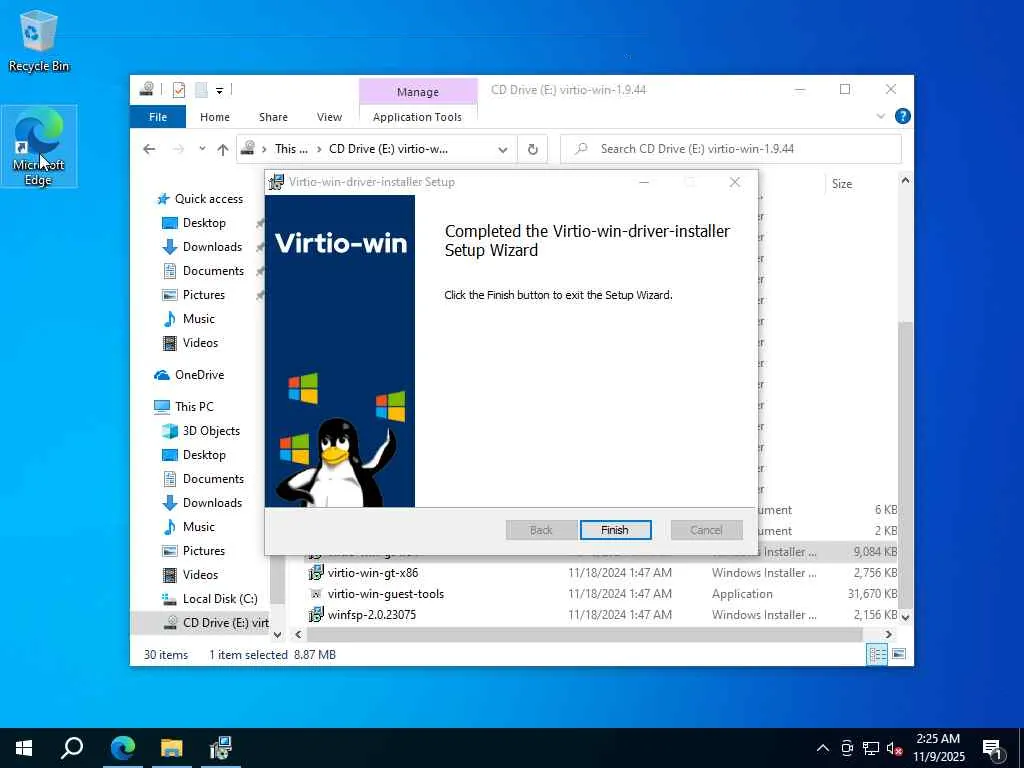
Task: Select This PC in navigation pane
Action: [x=194, y=407]
